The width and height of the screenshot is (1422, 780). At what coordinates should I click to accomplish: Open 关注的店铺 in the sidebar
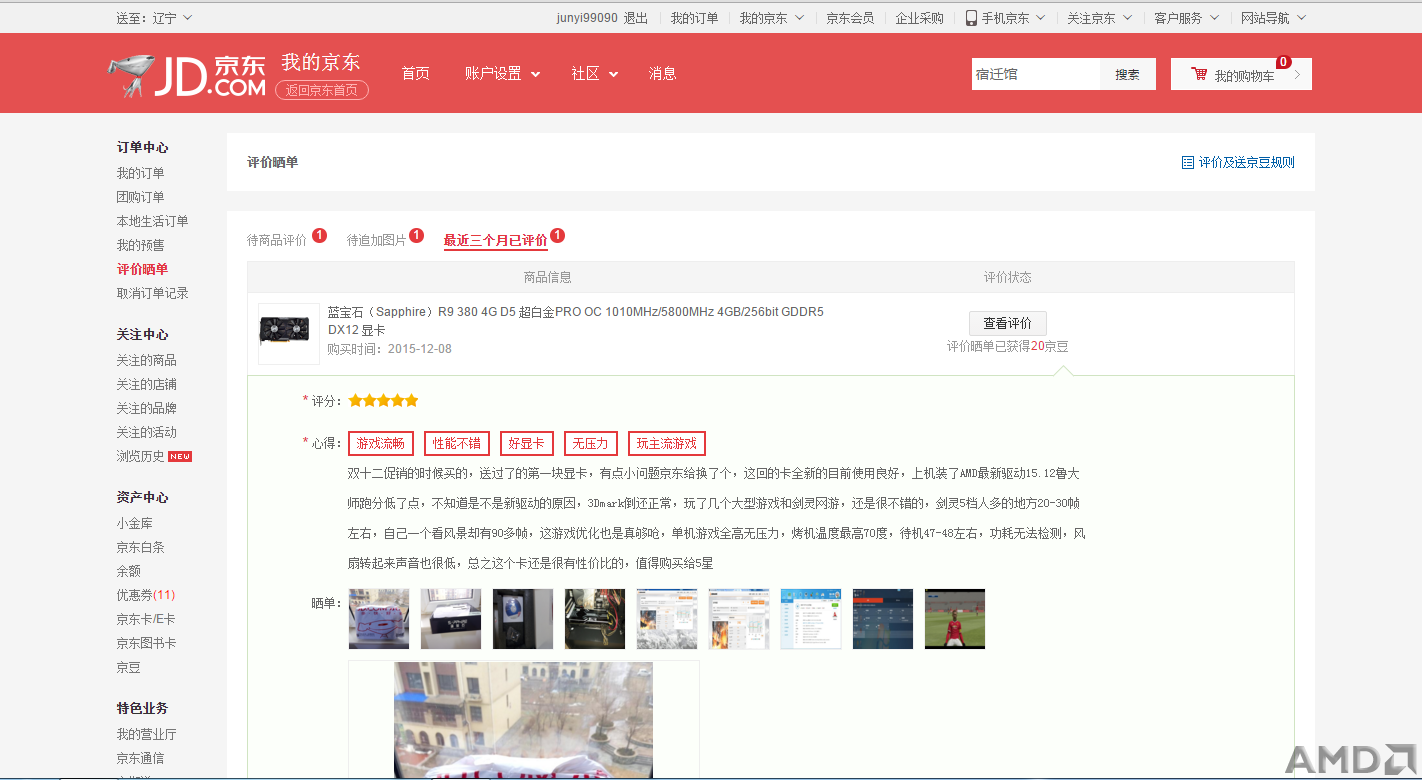point(146,384)
